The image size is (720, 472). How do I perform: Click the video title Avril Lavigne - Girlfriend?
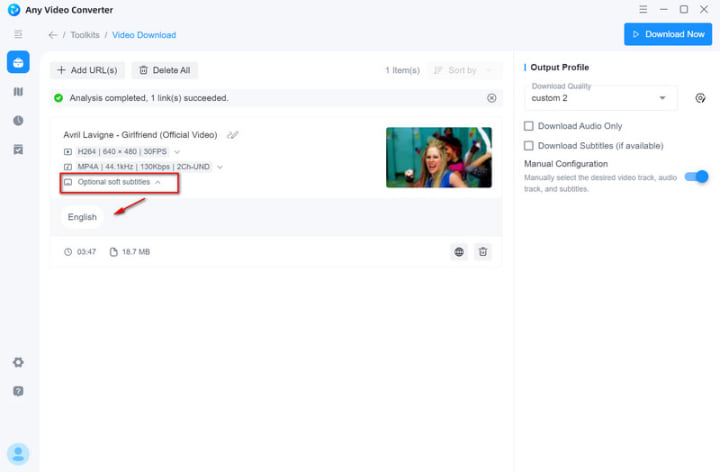[141, 135]
